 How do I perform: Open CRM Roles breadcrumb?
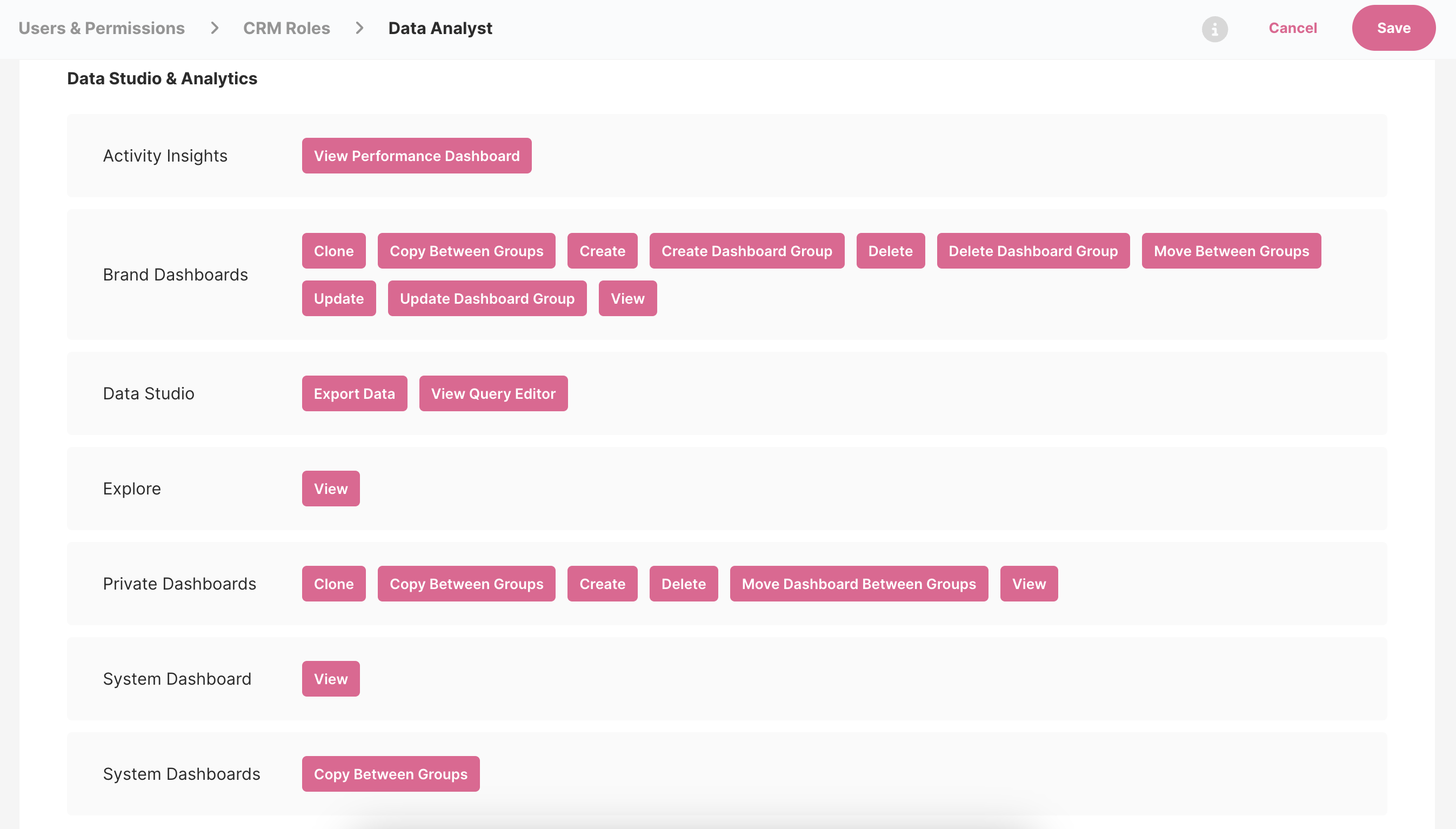[x=286, y=28]
